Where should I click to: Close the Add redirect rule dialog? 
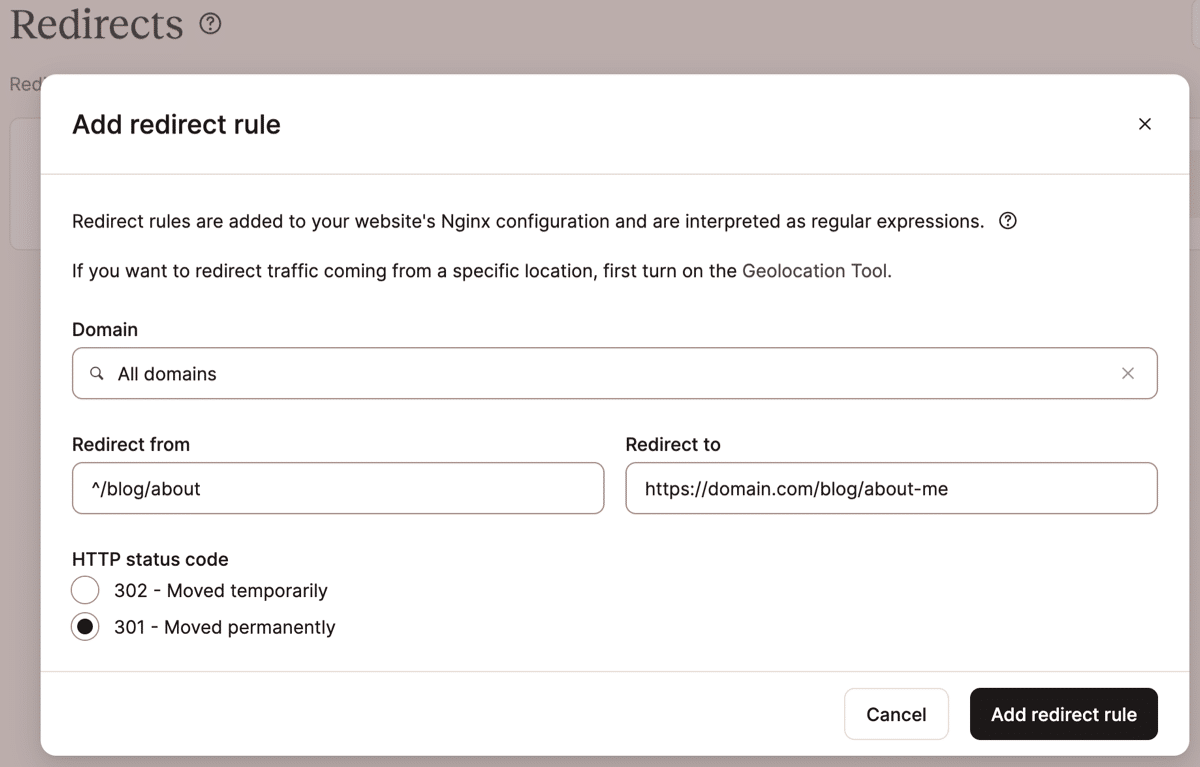tap(1145, 124)
